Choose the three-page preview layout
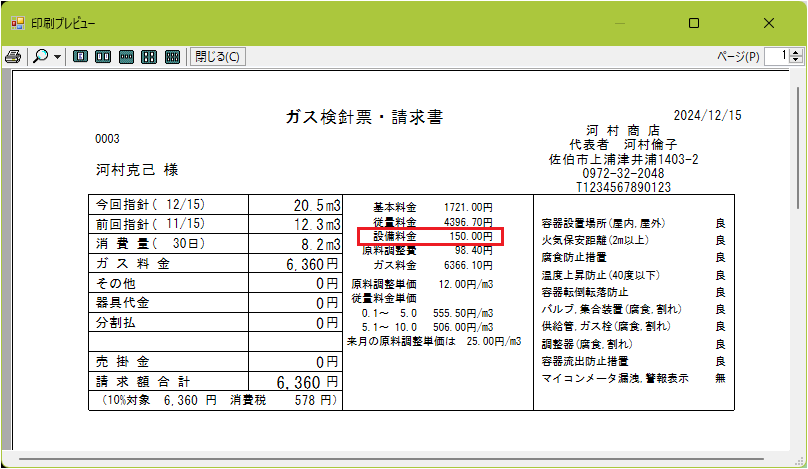Viewport: 808px width, 469px height. pyautogui.click(x=126, y=57)
